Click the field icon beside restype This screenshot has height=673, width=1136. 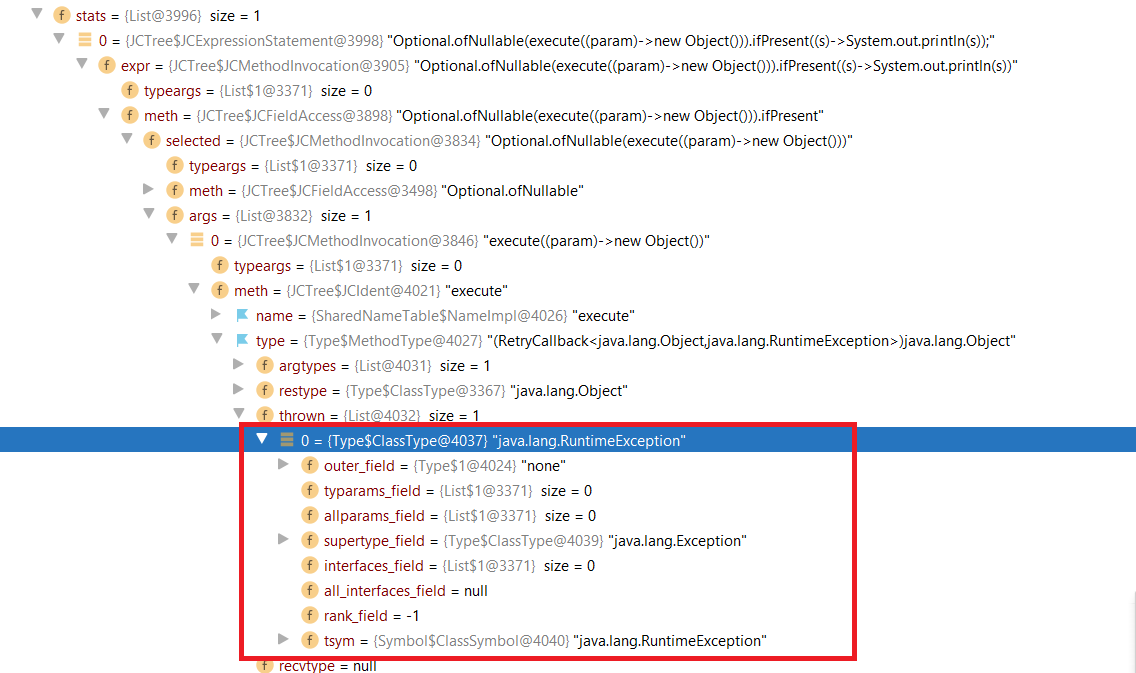click(264, 390)
